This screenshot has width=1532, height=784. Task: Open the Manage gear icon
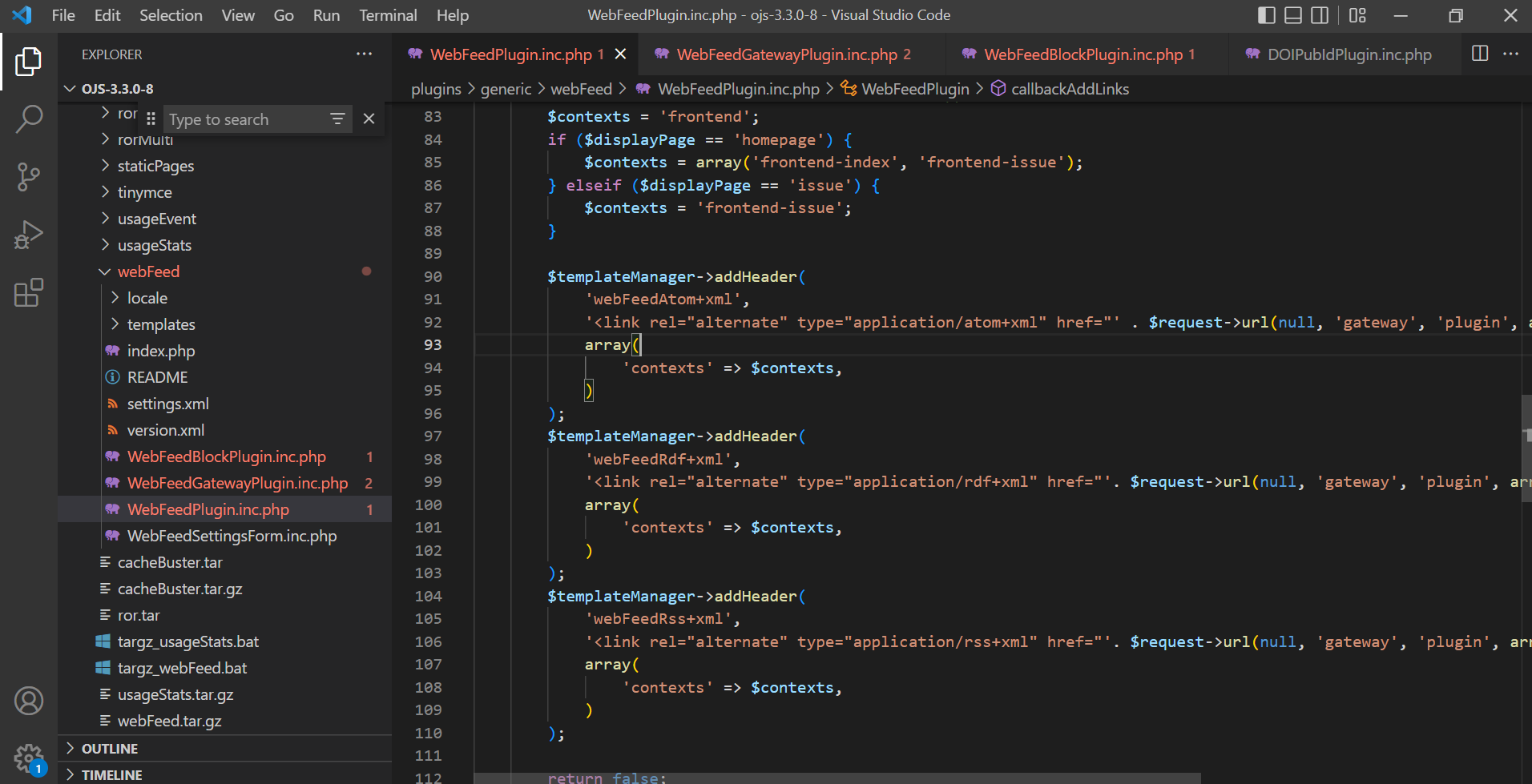point(28,757)
